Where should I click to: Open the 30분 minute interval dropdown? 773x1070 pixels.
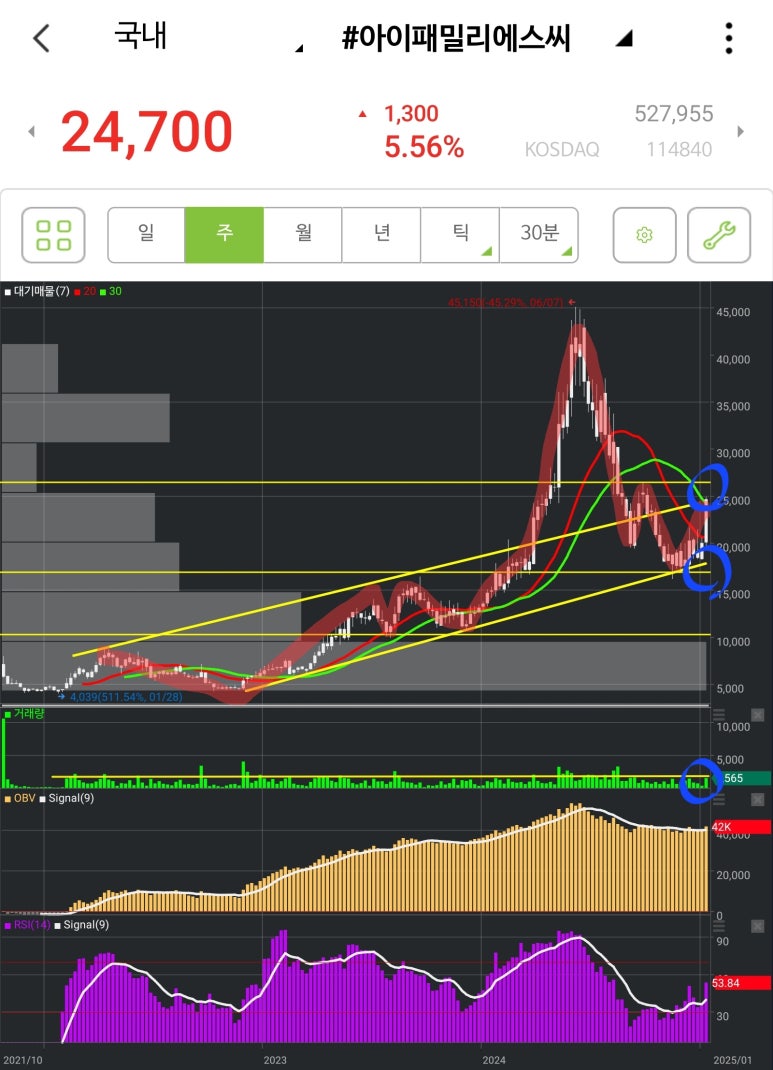539,235
